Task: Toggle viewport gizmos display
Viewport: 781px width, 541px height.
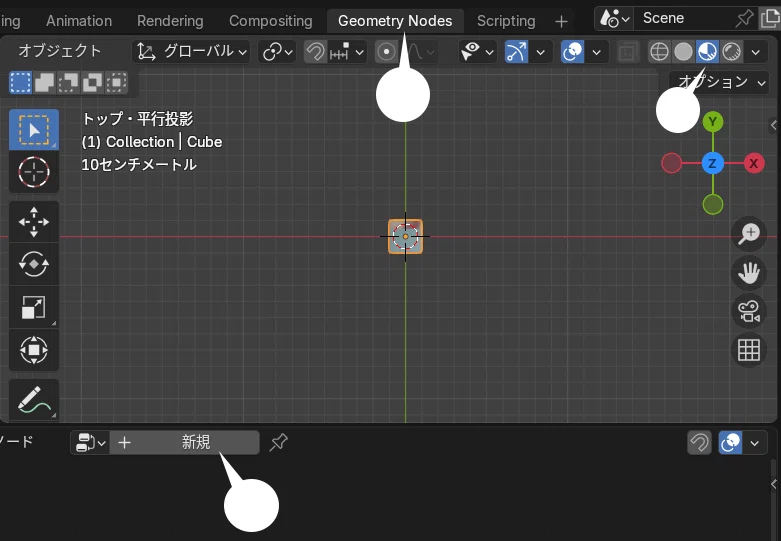Action: pos(517,51)
